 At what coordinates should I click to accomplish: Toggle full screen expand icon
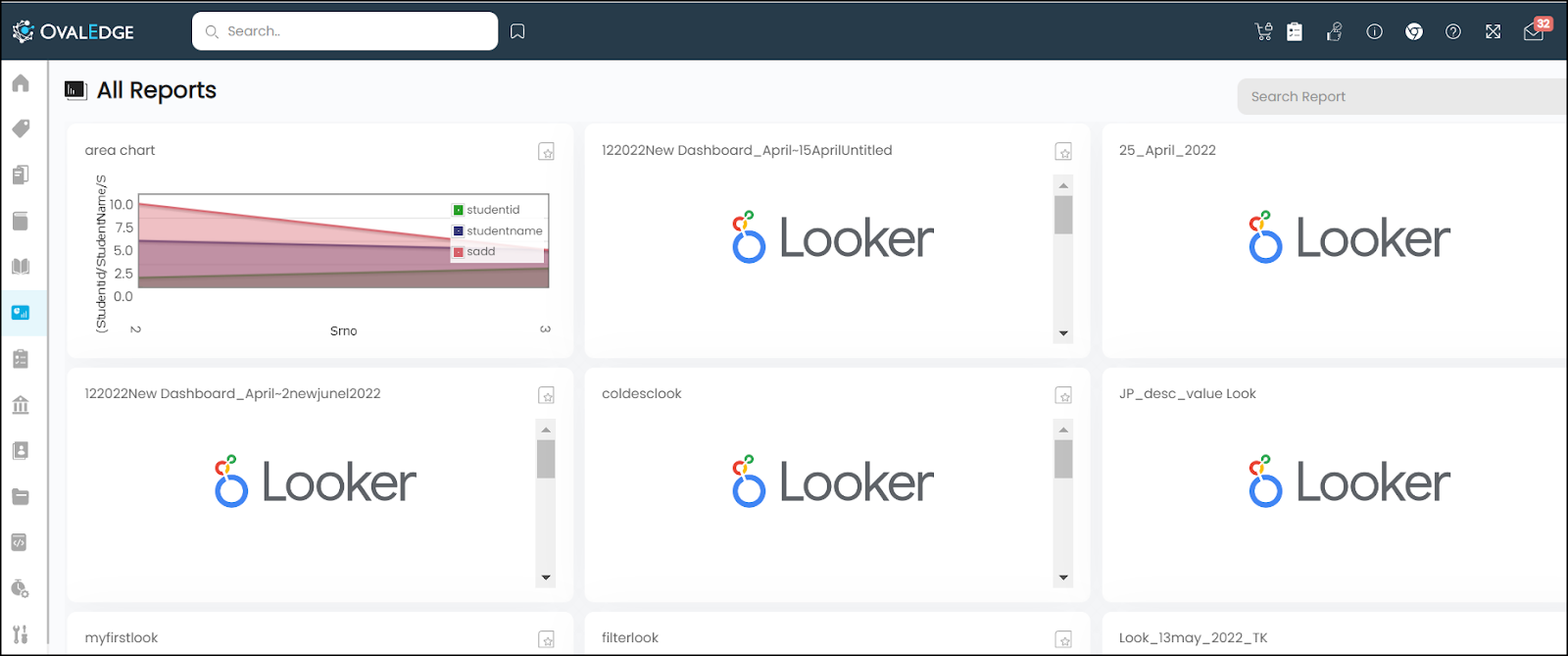coord(1493,31)
